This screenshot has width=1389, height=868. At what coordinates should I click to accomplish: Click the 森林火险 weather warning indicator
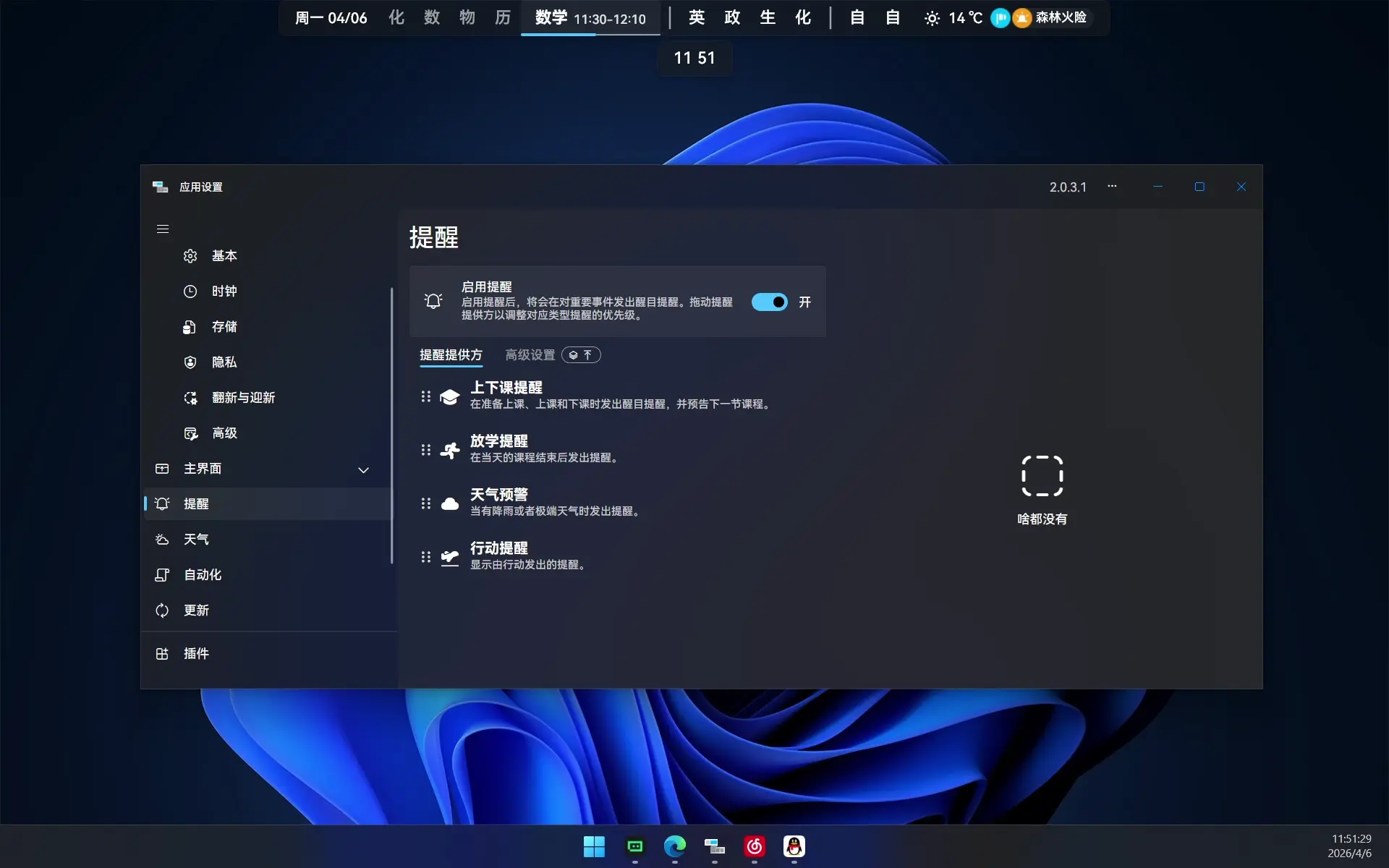tap(1051, 17)
